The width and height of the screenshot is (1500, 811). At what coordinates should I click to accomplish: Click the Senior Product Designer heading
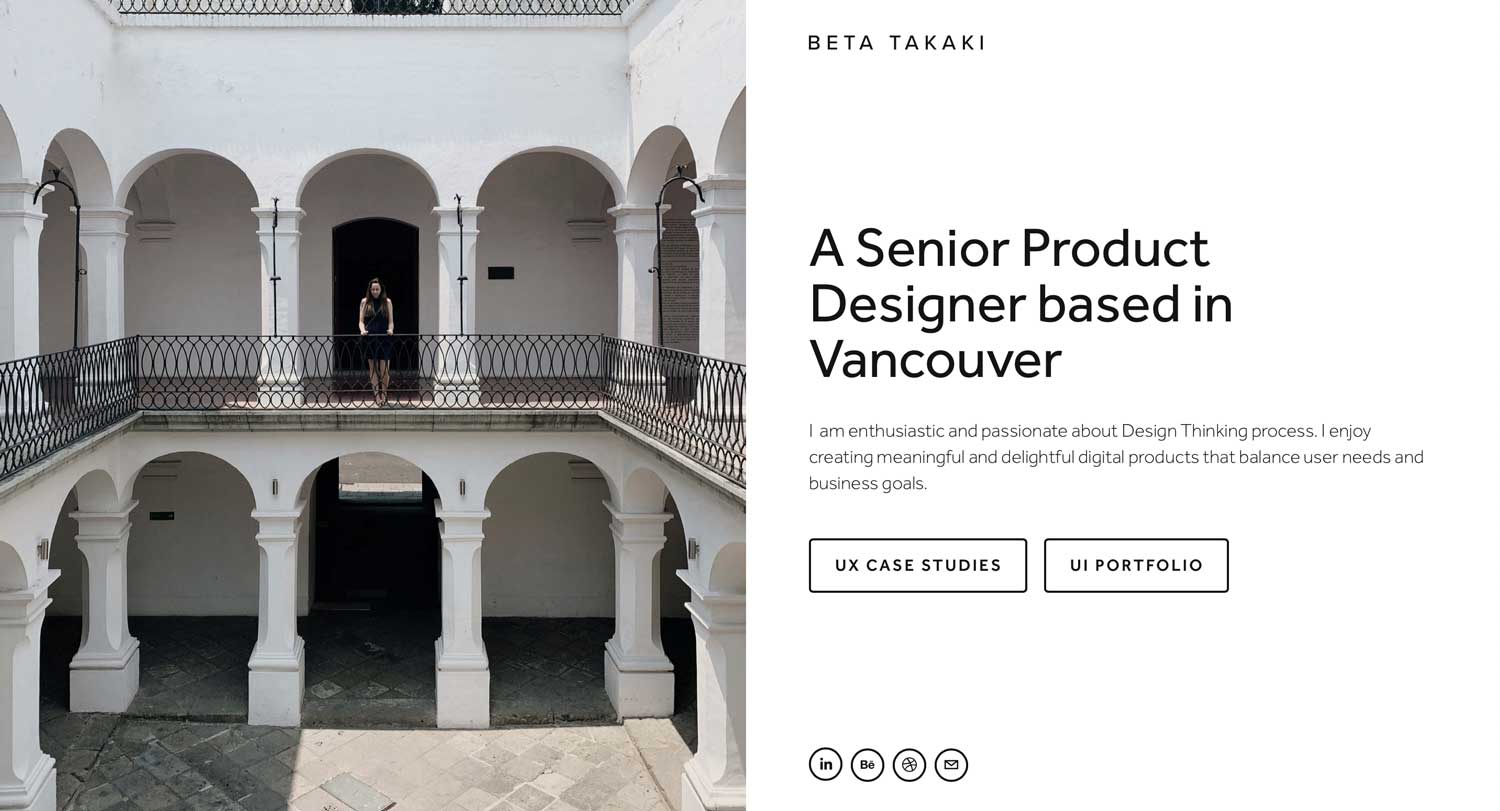point(1020,303)
